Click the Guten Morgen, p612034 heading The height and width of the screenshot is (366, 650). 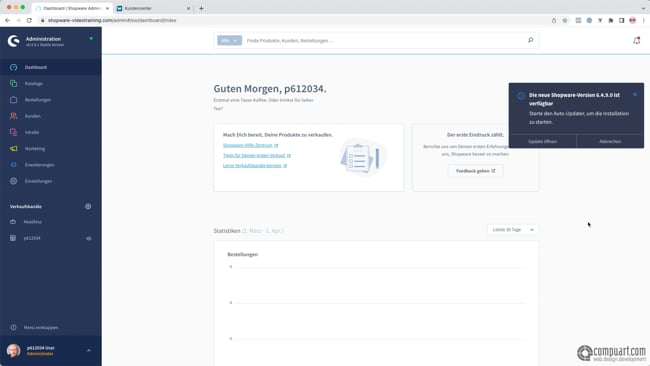(270, 89)
